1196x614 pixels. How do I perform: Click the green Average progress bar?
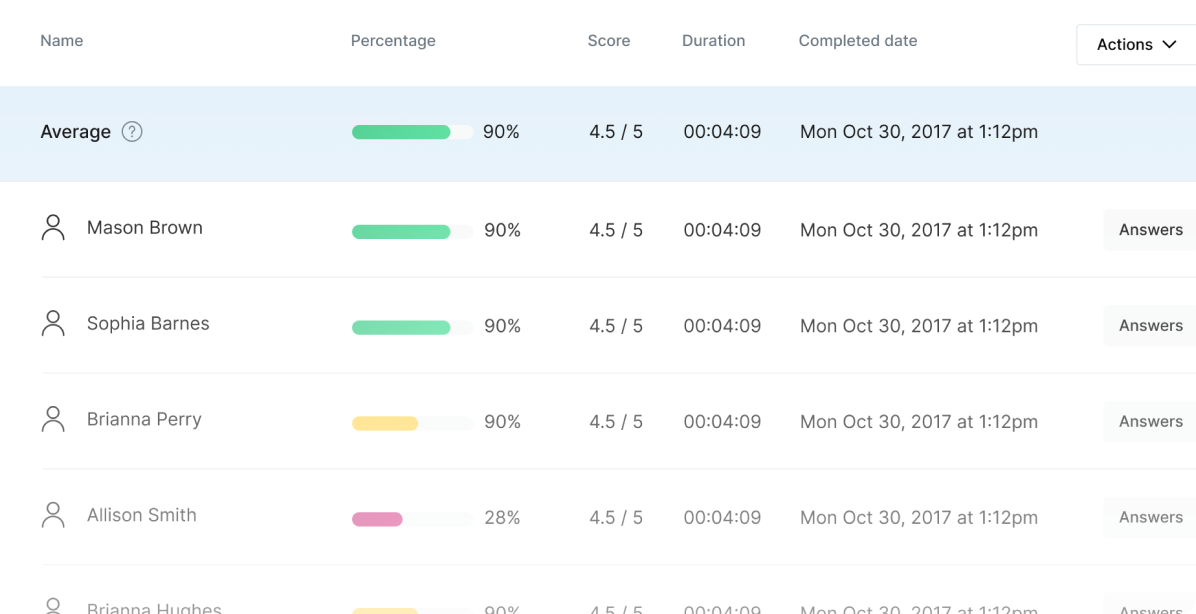(x=401, y=132)
